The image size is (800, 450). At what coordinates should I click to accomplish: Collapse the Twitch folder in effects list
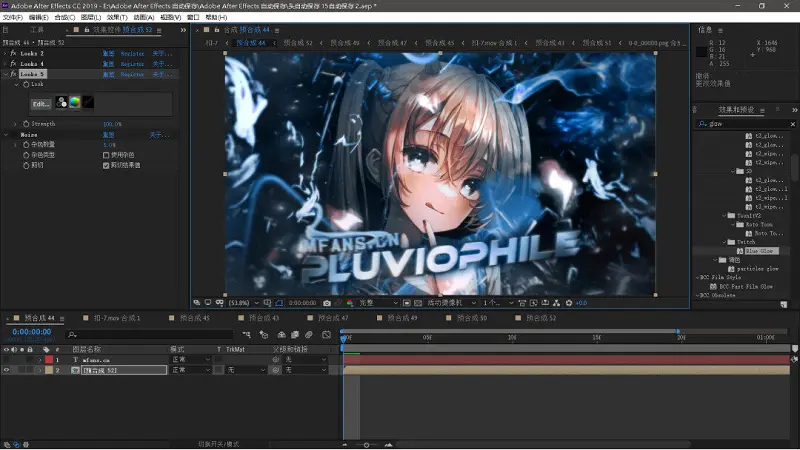pos(724,242)
